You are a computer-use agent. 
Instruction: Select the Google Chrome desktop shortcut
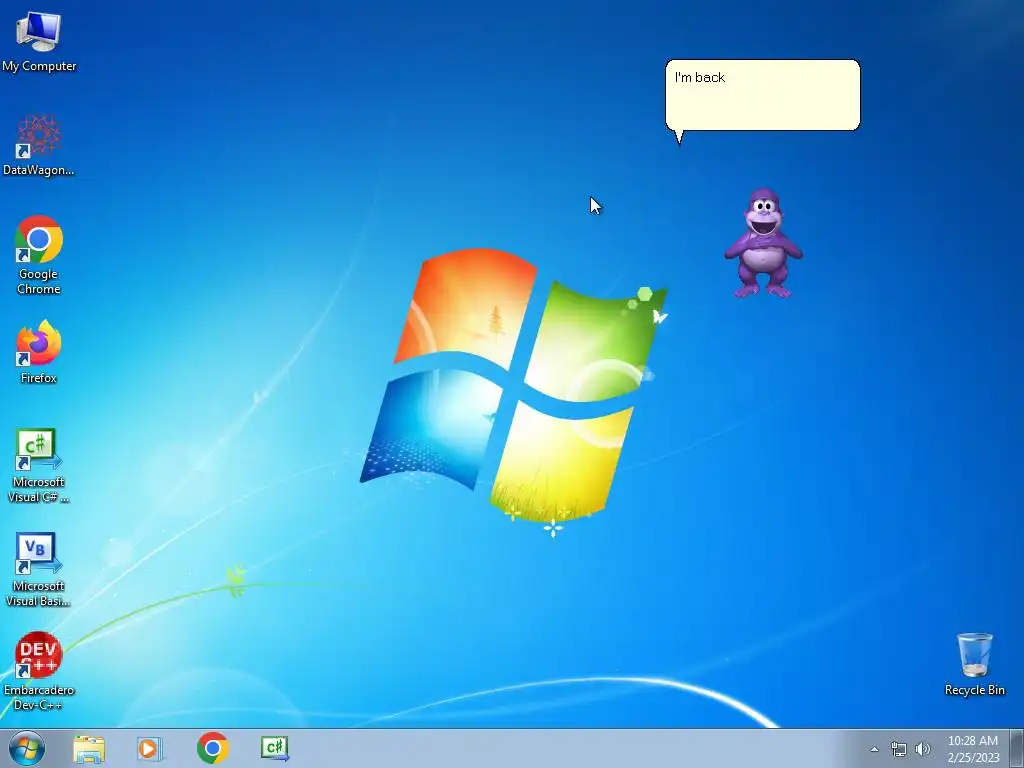click(39, 255)
